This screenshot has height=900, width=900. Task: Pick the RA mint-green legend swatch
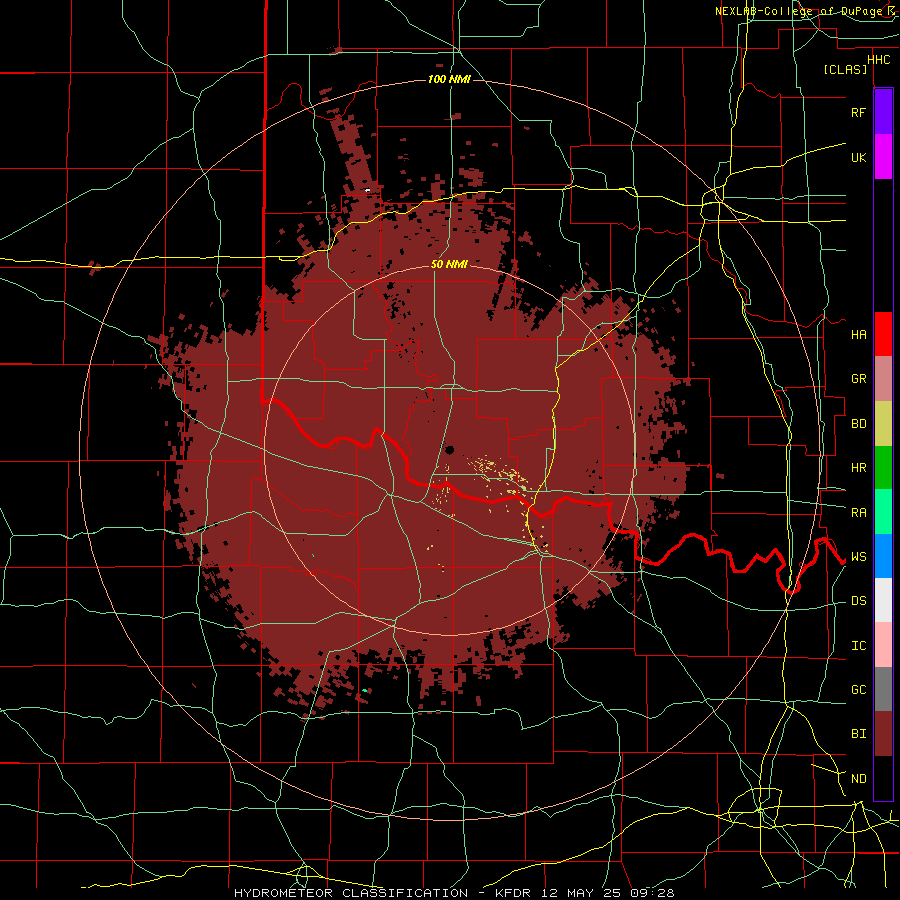[x=883, y=512]
